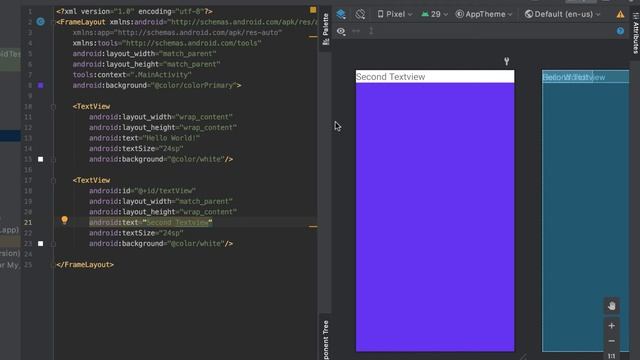Image resolution: width=640 pixels, height=360 pixels.
Task: Collapse the second TextView fold marker on line 17
Action: click(53, 180)
